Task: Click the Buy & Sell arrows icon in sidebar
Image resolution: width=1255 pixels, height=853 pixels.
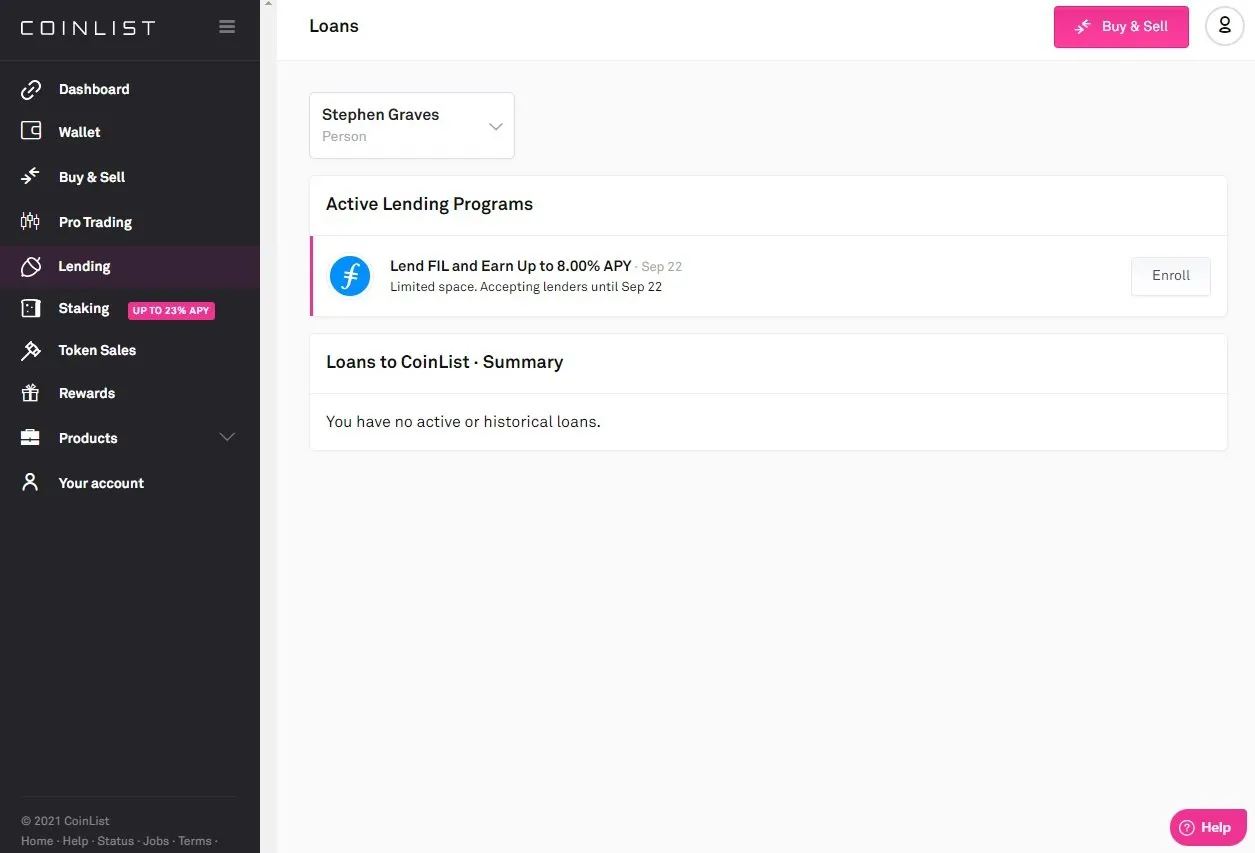Action: (x=31, y=176)
